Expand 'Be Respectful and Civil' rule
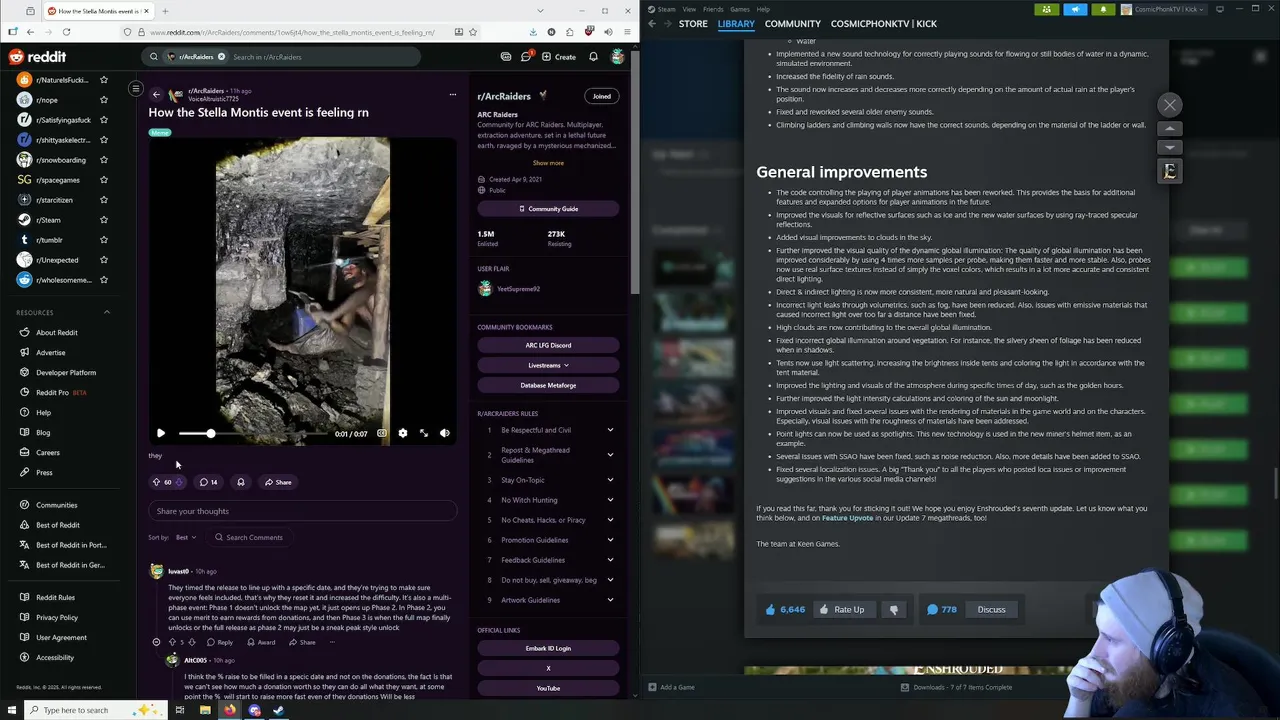The height and width of the screenshot is (720, 1280). click(610, 430)
